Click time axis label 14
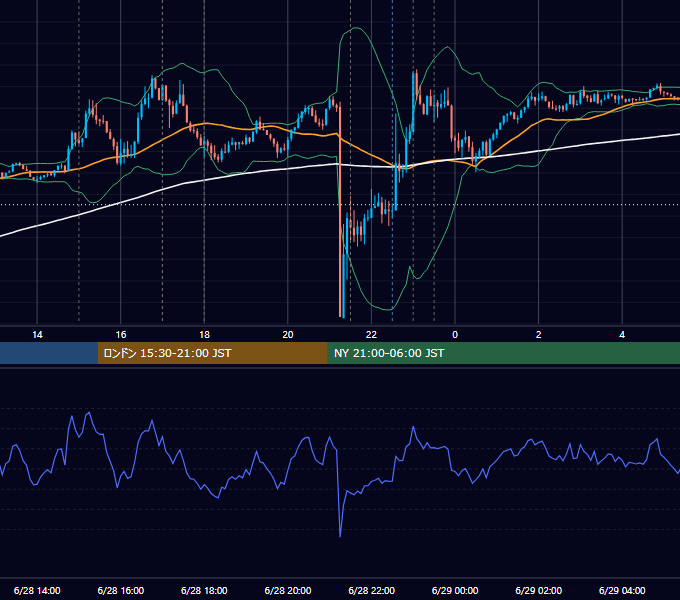Screen dimensions: 680x600 coord(37,335)
